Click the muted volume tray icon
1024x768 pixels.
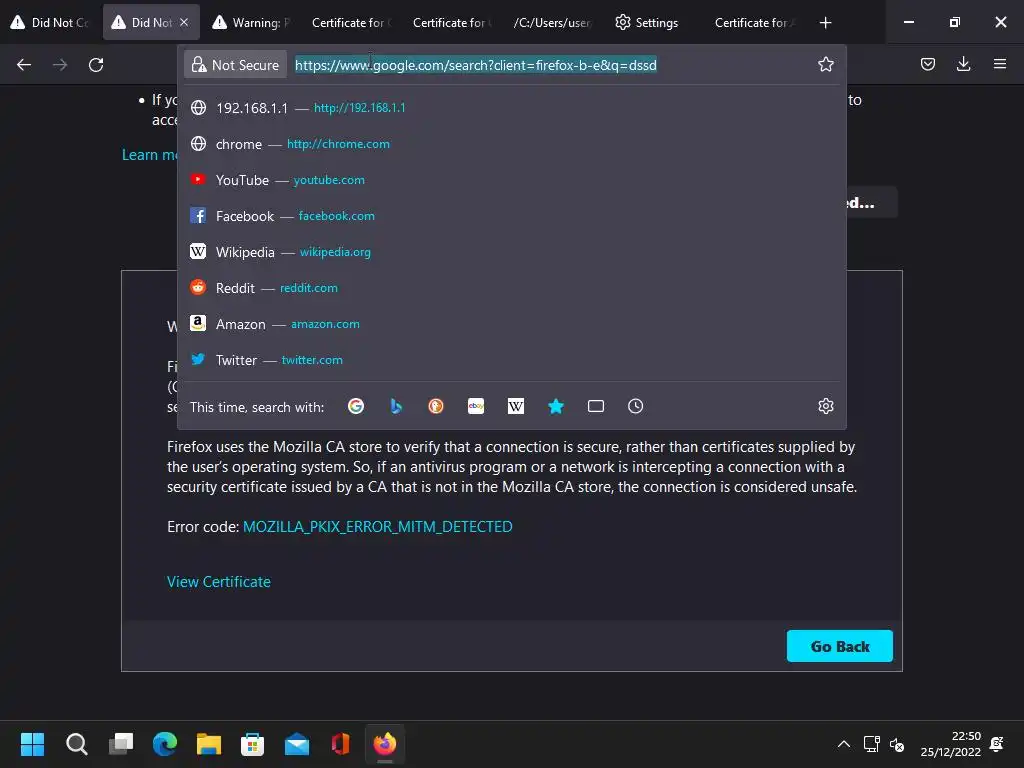(897, 744)
